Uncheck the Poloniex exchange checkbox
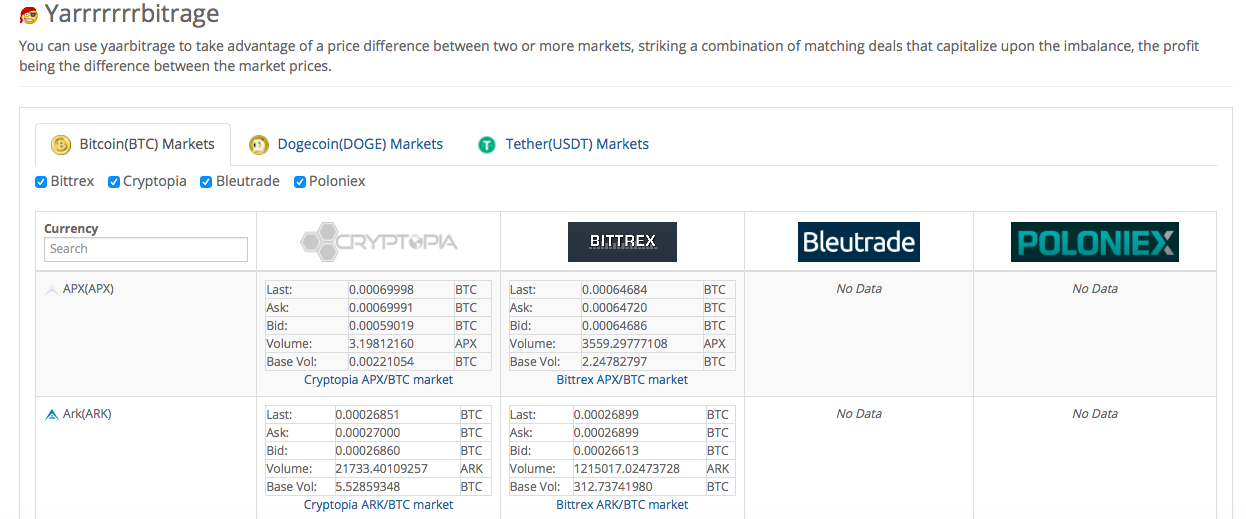Image resolution: width=1246 pixels, height=519 pixels. 300,182
